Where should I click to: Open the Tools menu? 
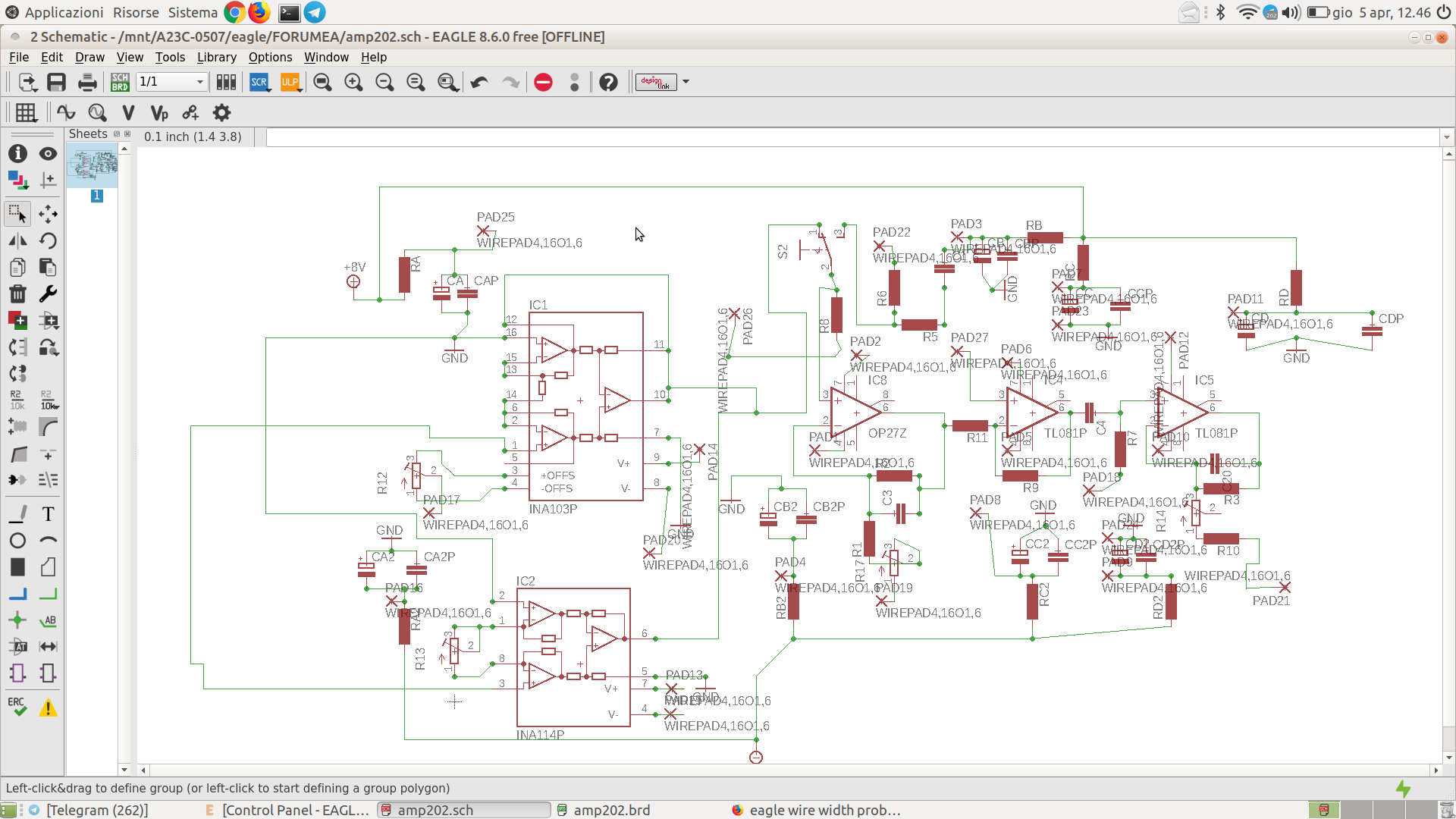coord(170,58)
